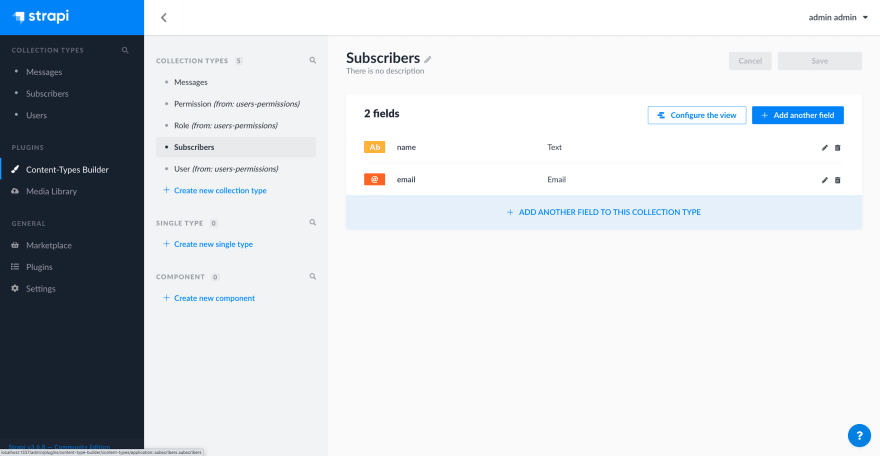Open Marketplace
Viewport: 880px width, 456px height.
click(49, 245)
